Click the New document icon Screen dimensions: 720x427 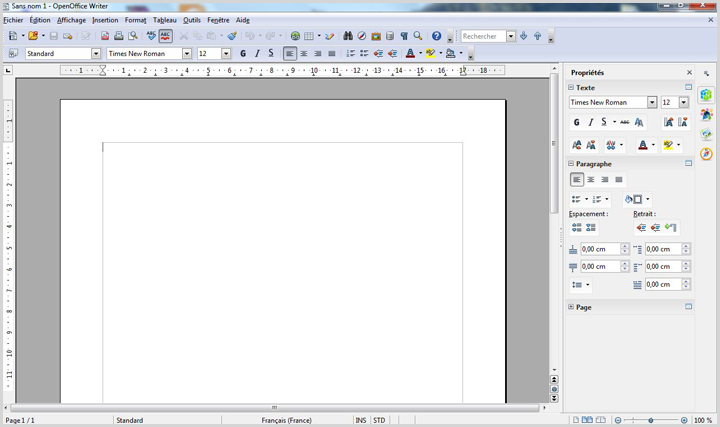pyautogui.click(x=13, y=36)
